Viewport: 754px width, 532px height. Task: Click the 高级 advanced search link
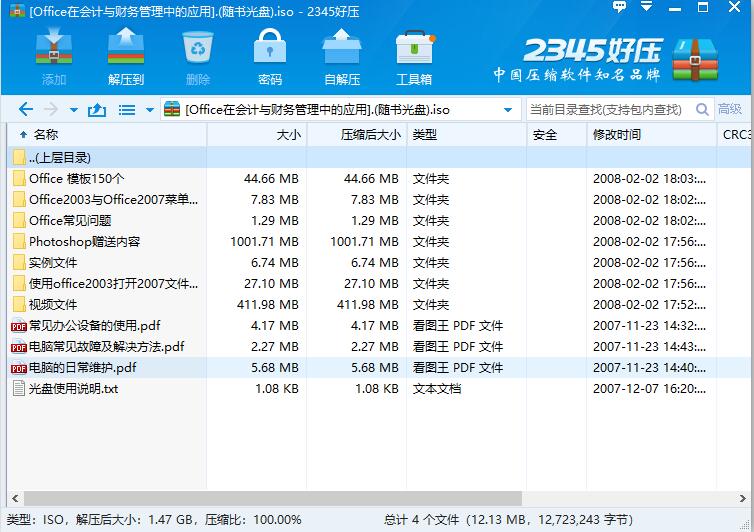tap(729, 109)
